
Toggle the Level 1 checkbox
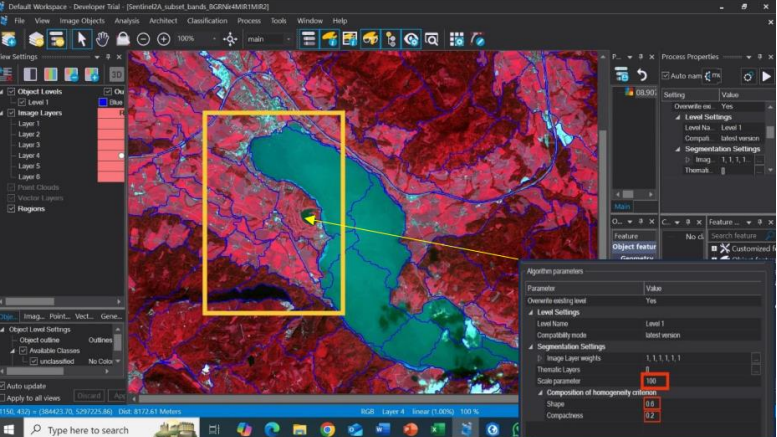[x=22, y=102]
